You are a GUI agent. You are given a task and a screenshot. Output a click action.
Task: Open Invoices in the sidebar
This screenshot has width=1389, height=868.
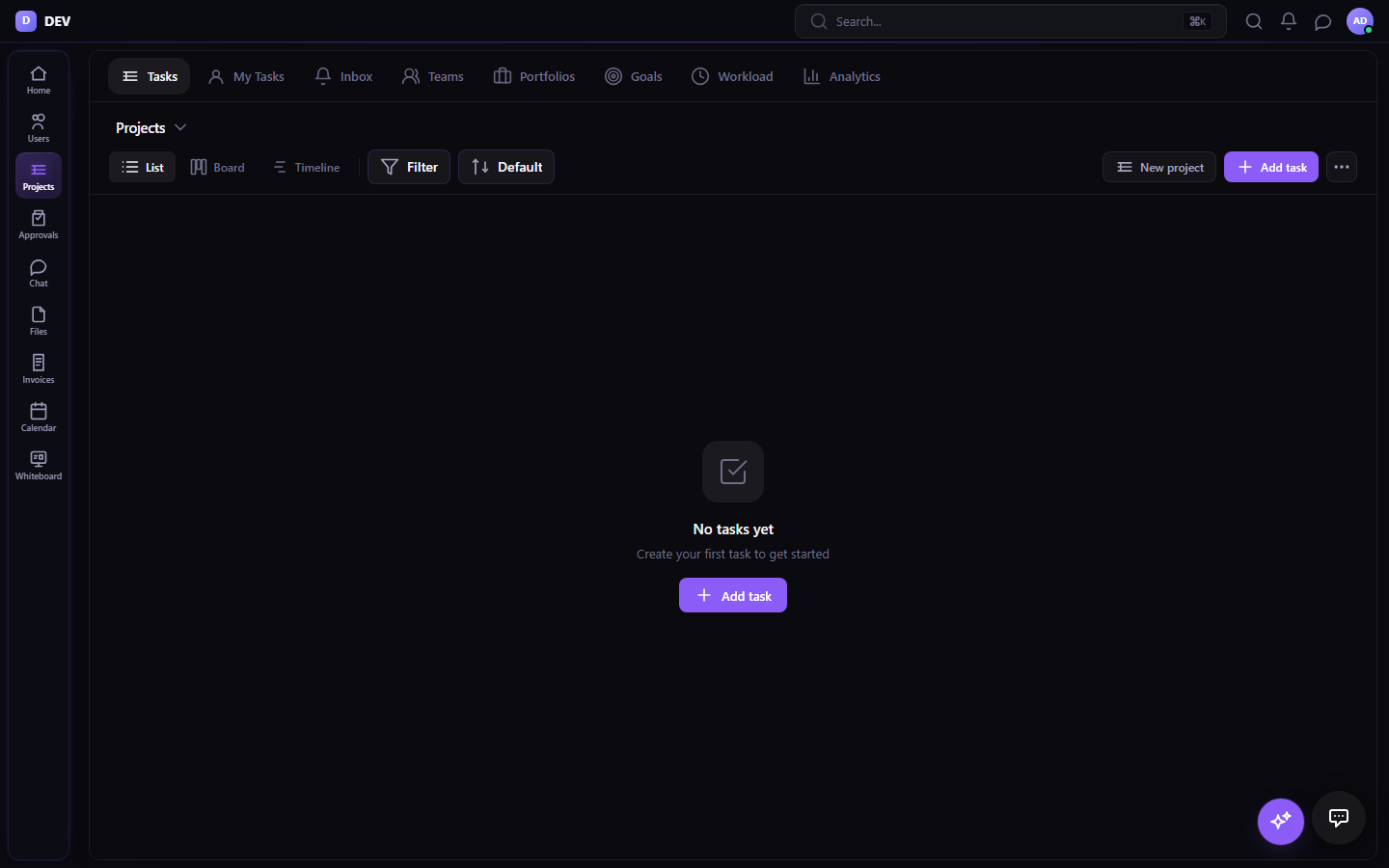tap(39, 369)
